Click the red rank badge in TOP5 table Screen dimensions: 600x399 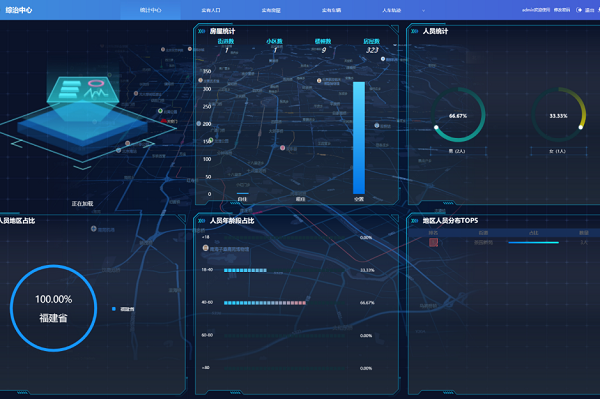point(433,242)
